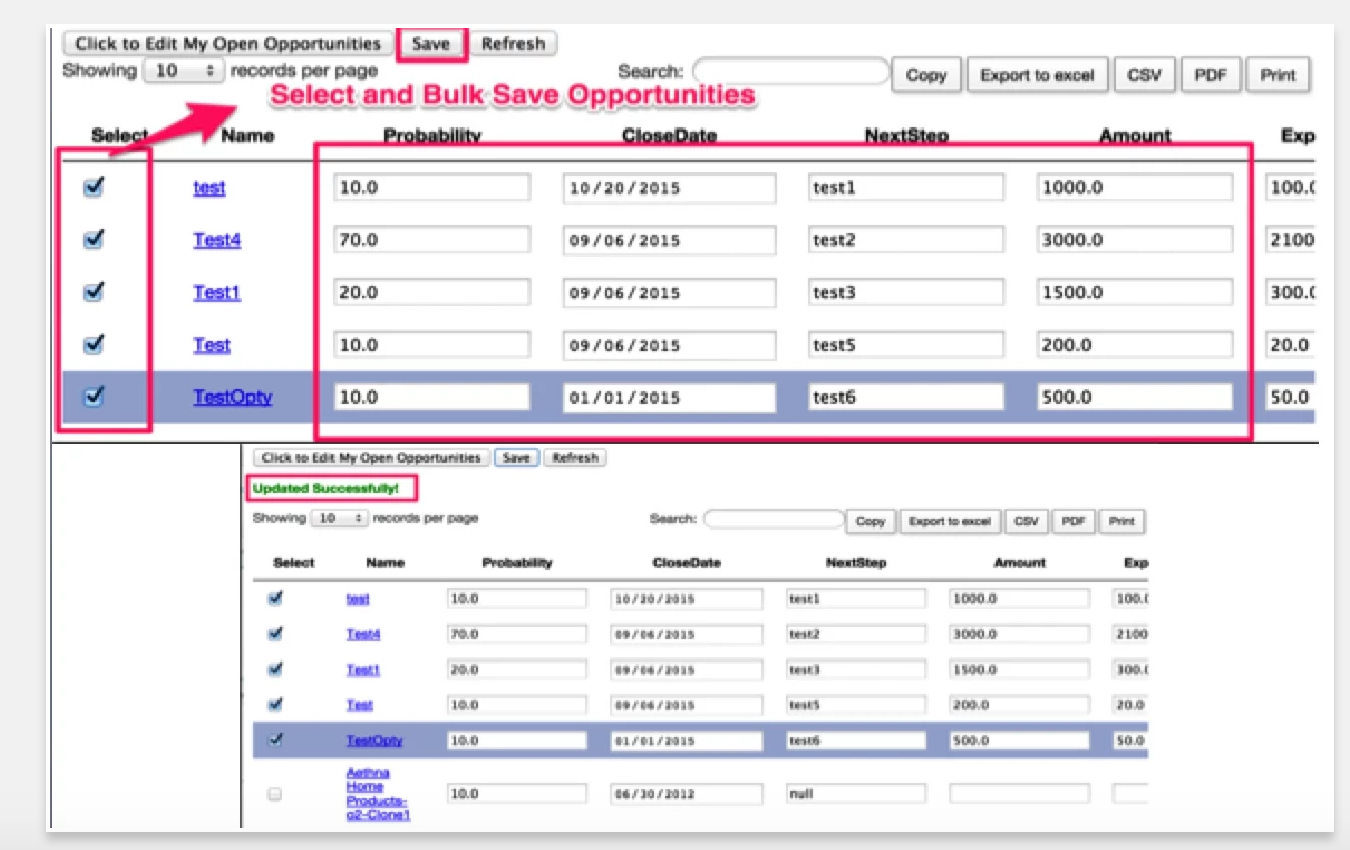
Task: Edit Amount field 3000.0 in lower view
Action: point(1020,634)
